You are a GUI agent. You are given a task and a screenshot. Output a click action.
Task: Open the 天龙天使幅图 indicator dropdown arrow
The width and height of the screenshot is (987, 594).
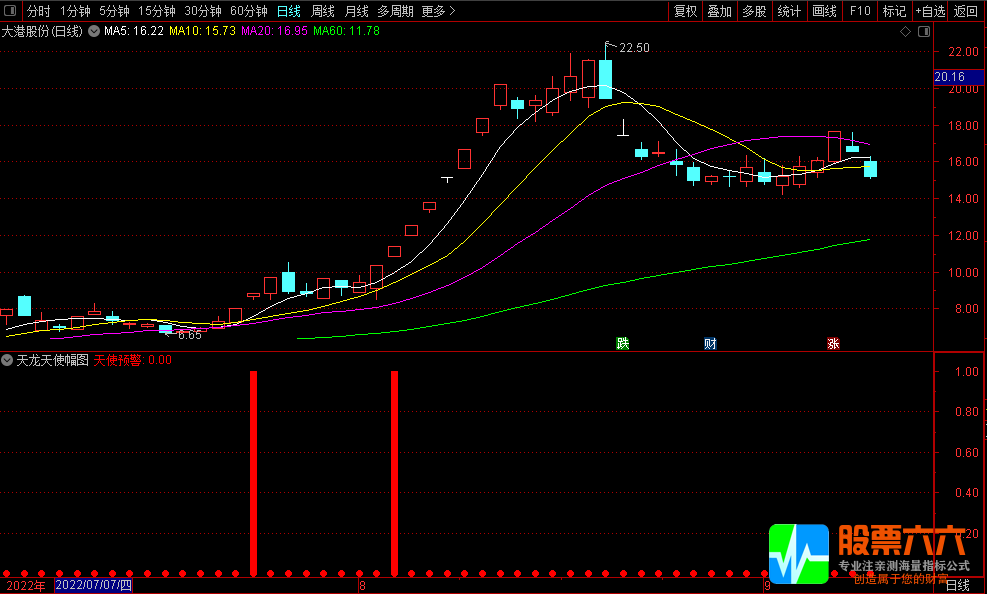click(8, 359)
